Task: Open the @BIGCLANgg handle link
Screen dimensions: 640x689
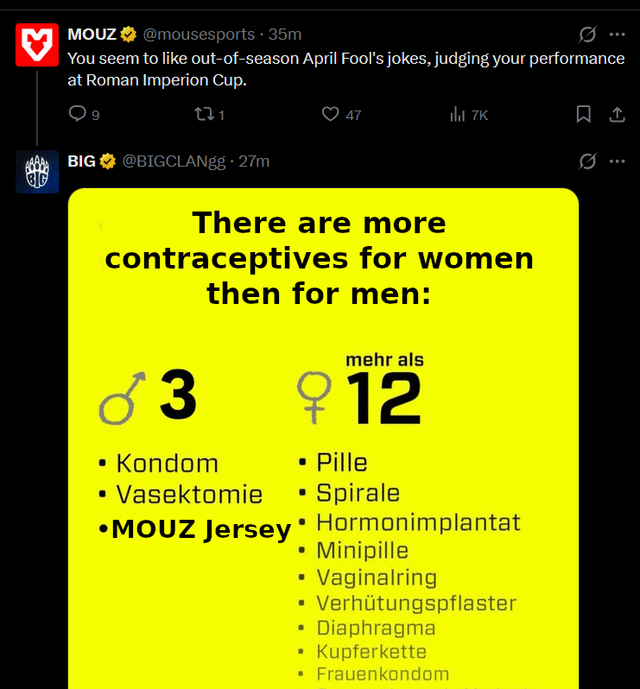Action: pyautogui.click(x=174, y=161)
